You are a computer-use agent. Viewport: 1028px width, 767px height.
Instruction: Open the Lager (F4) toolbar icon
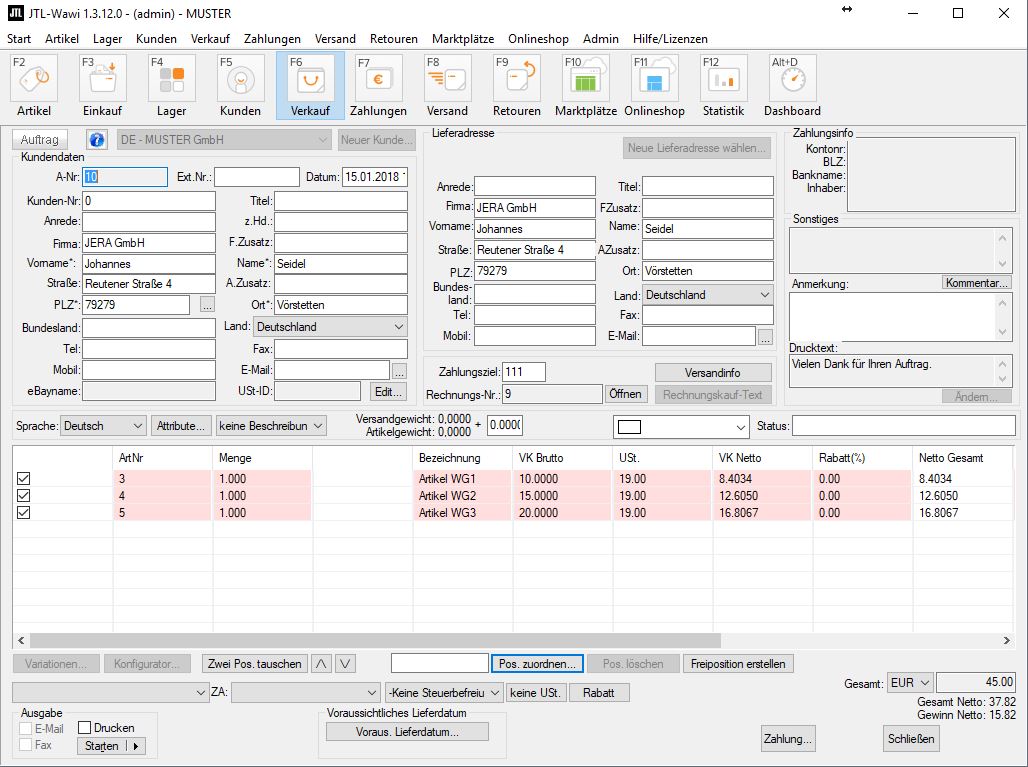171,86
